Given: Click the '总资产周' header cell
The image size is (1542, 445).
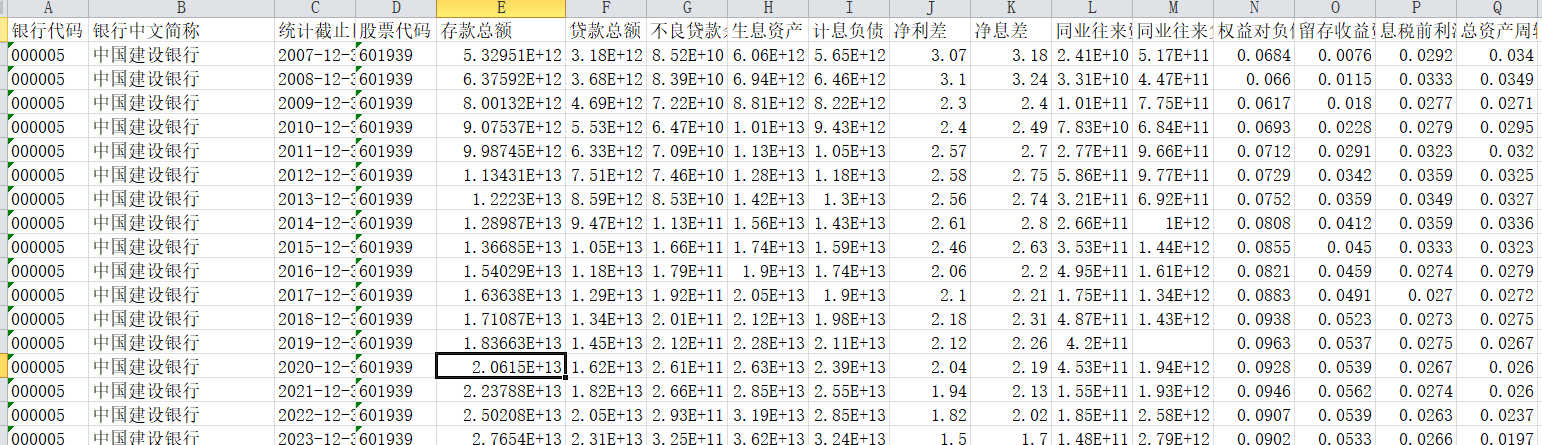Looking at the screenshot, I should tap(1497, 29).
